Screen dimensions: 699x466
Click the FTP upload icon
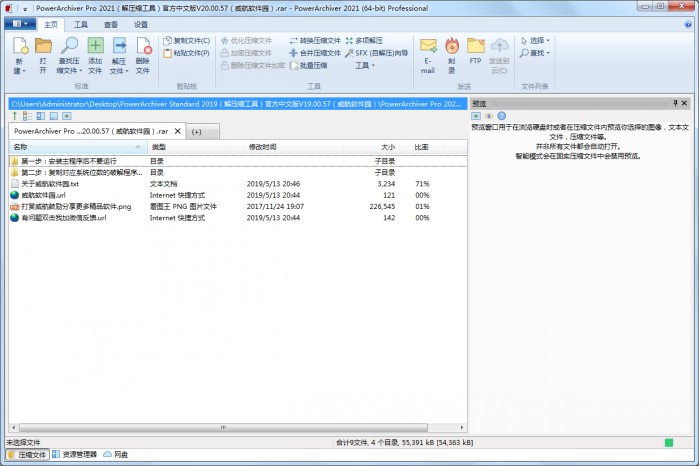476,45
